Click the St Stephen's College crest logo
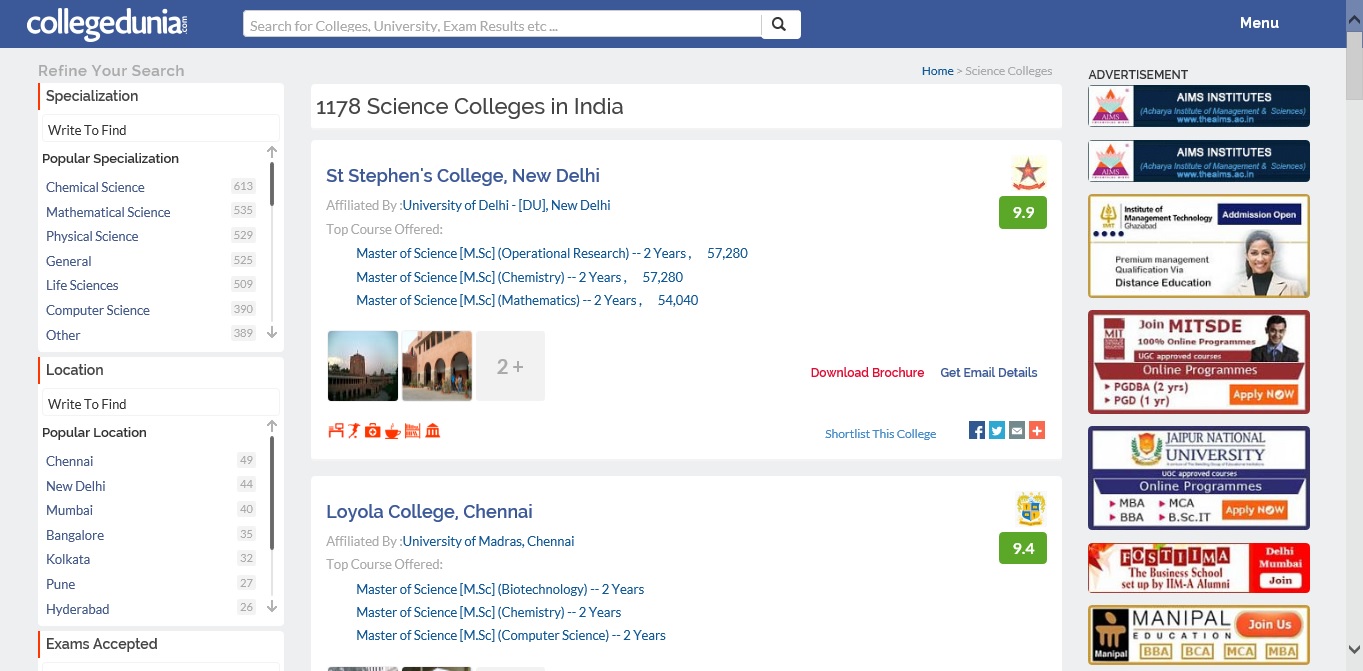 [x=1028, y=173]
